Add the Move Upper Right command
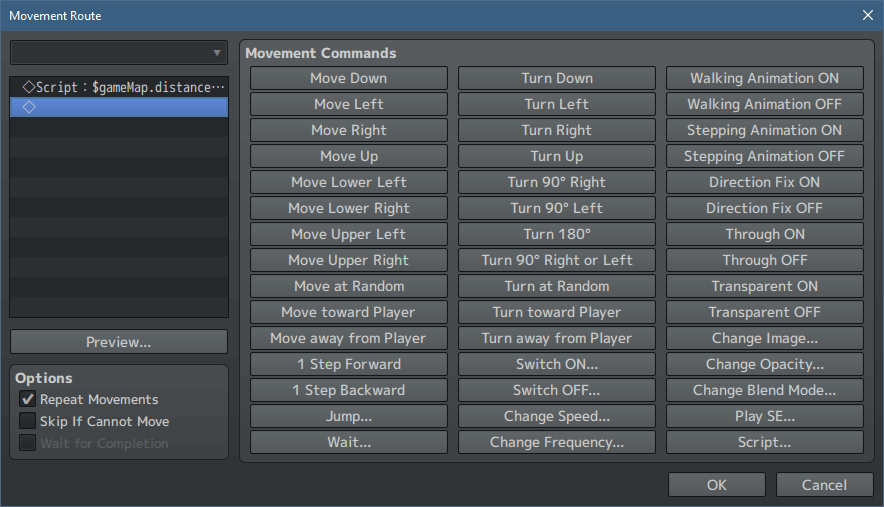Viewport: 884px width, 507px height. click(349, 260)
